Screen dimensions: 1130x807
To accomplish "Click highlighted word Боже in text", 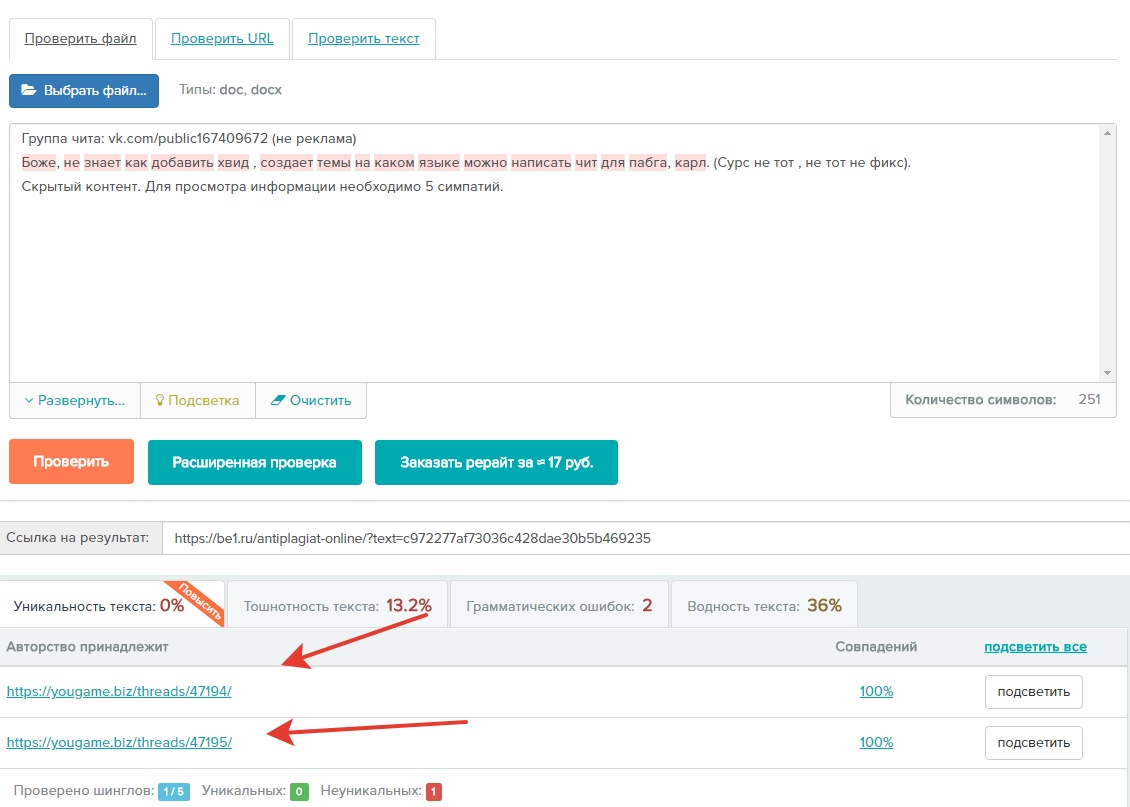I will click(x=39, y=163).
